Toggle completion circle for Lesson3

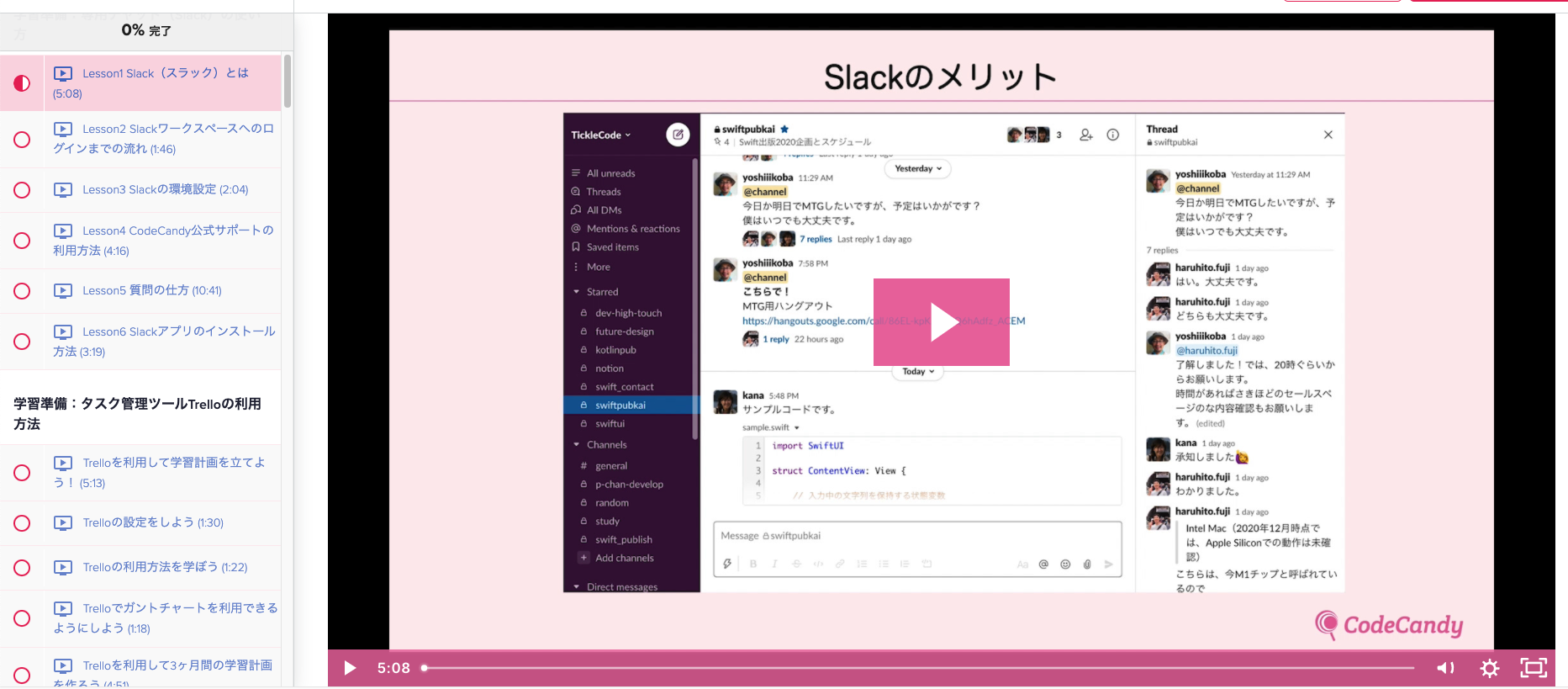point(22,190)
